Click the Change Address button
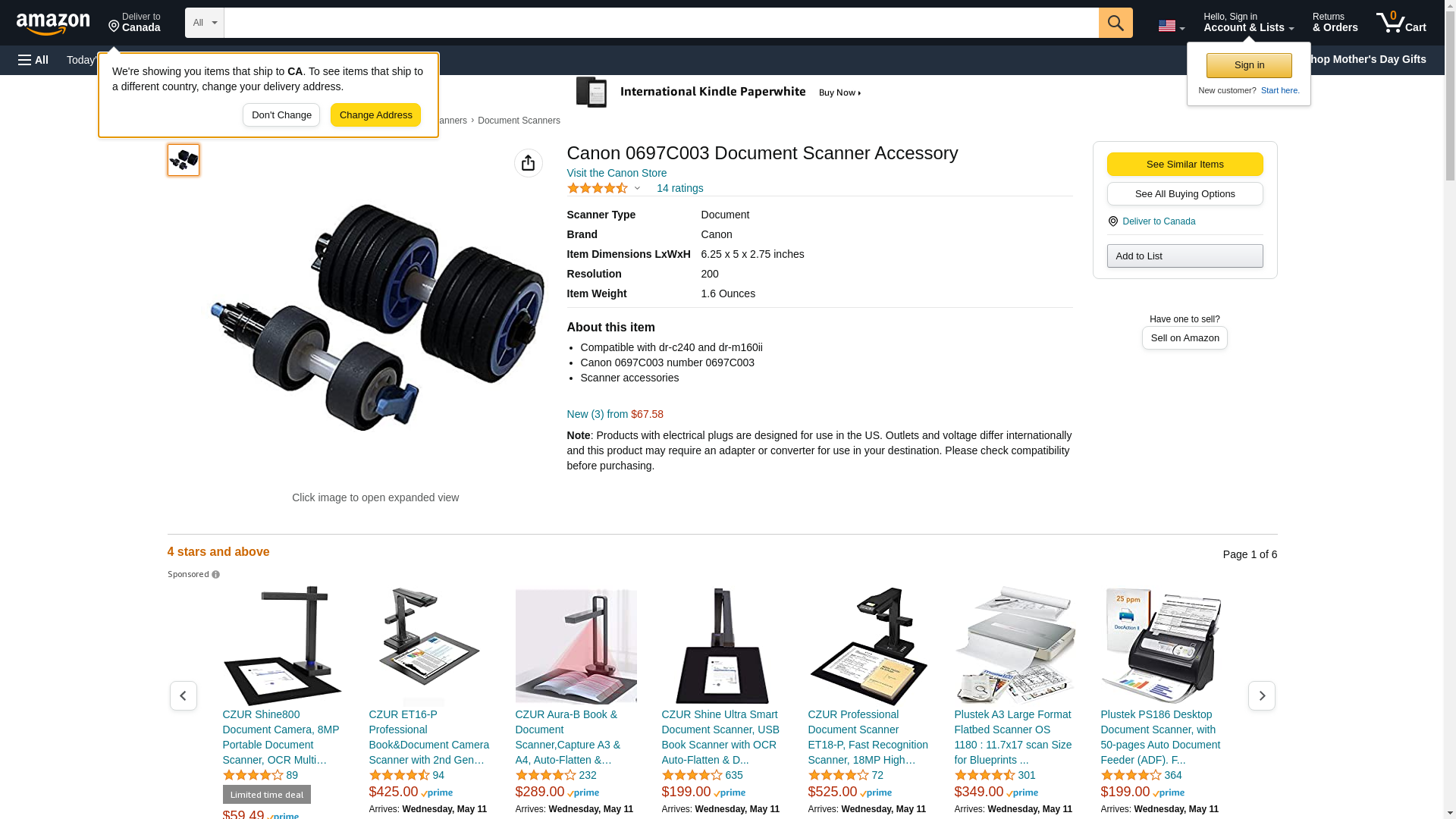The image size is (1456, 819). (375, 115)
